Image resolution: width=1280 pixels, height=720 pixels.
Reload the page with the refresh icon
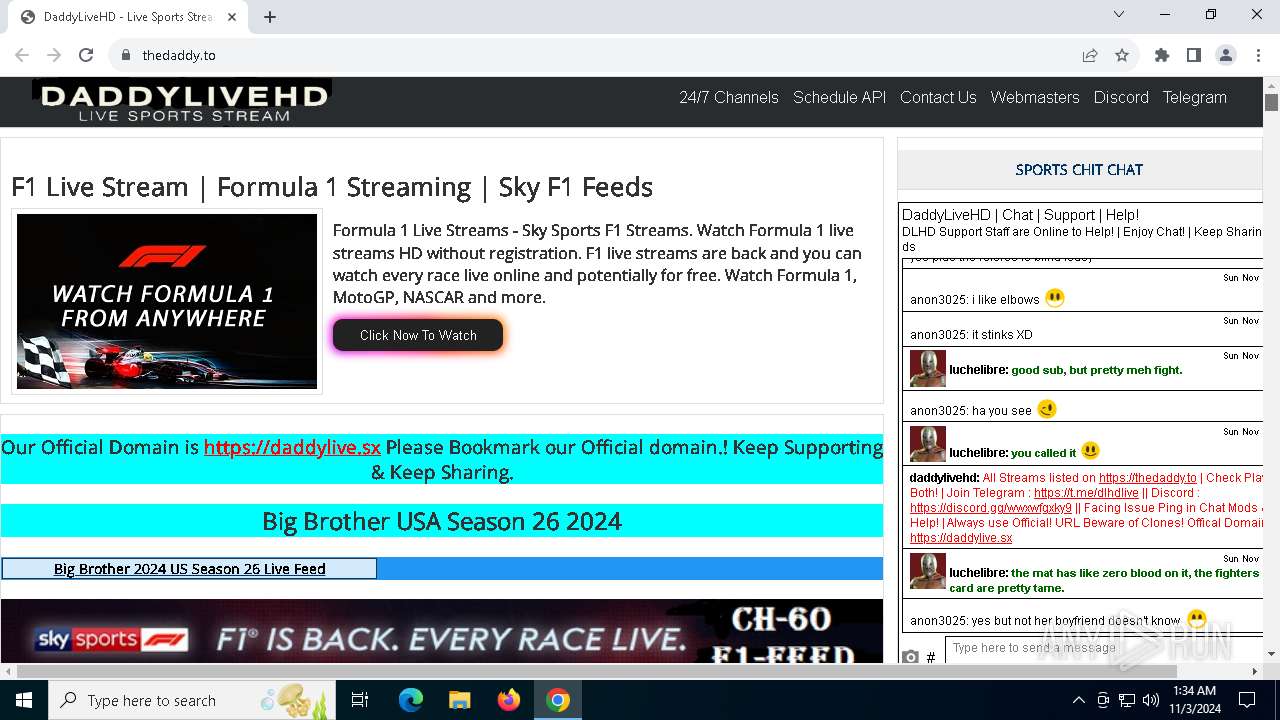[86, 55]
